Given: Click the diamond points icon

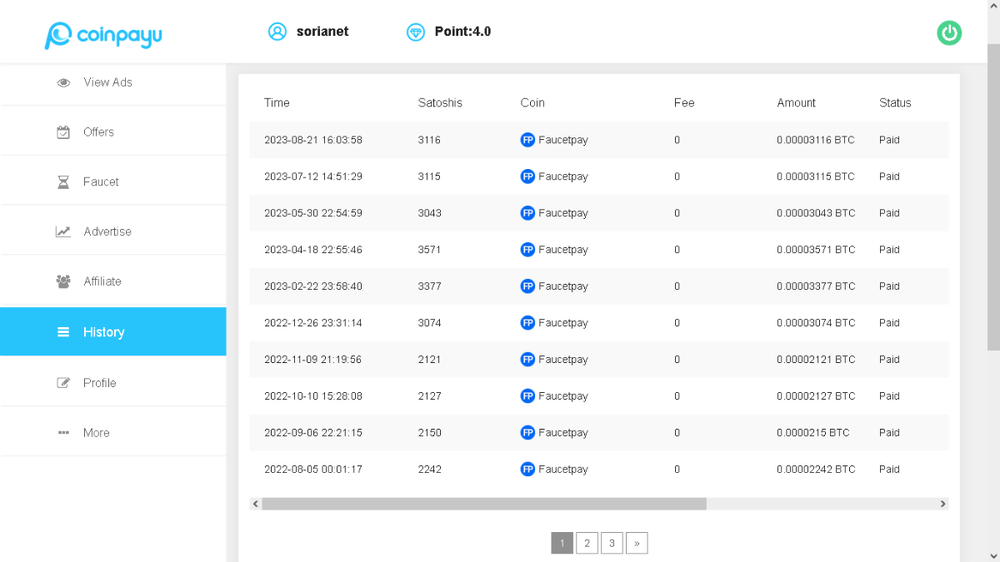Looking at the screenshot, I should pyautogui.click(x=416, y=32).
